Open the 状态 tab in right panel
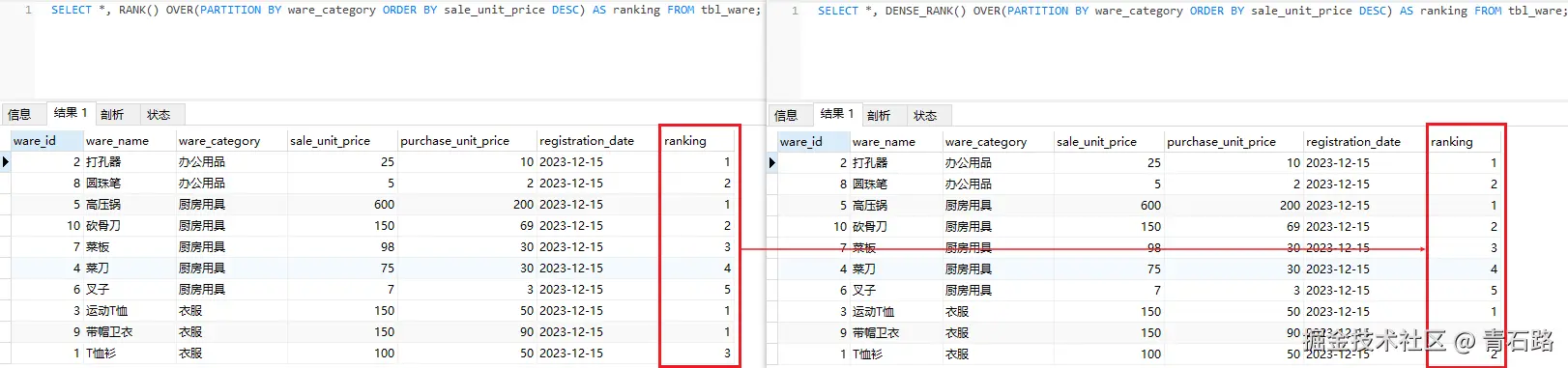This screenshot has width=1568, height=368. pyautogui.click(x=926, y=115)
